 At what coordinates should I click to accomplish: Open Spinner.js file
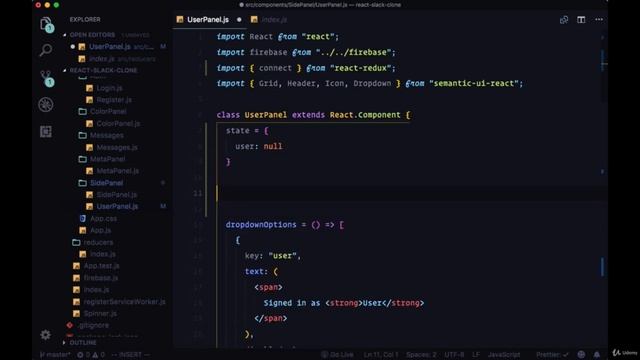100,313
